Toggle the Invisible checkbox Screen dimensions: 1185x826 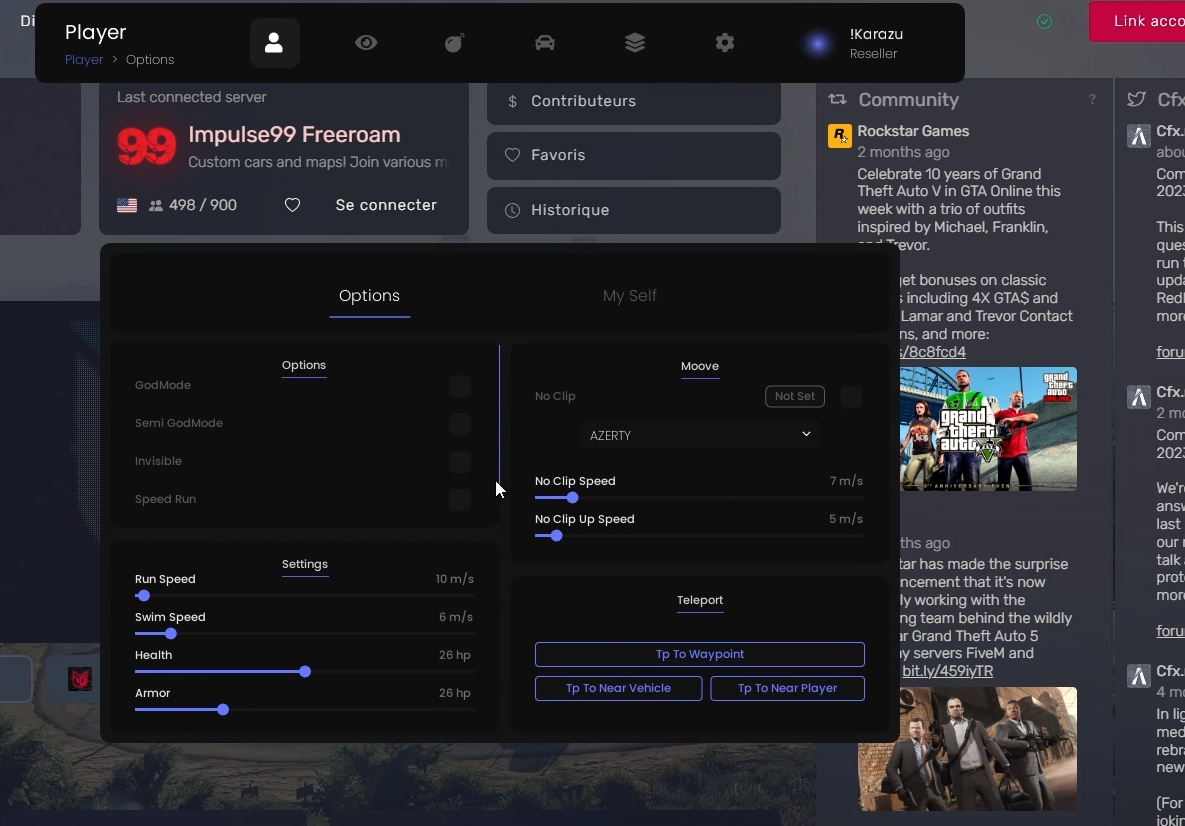click(459, 462)
